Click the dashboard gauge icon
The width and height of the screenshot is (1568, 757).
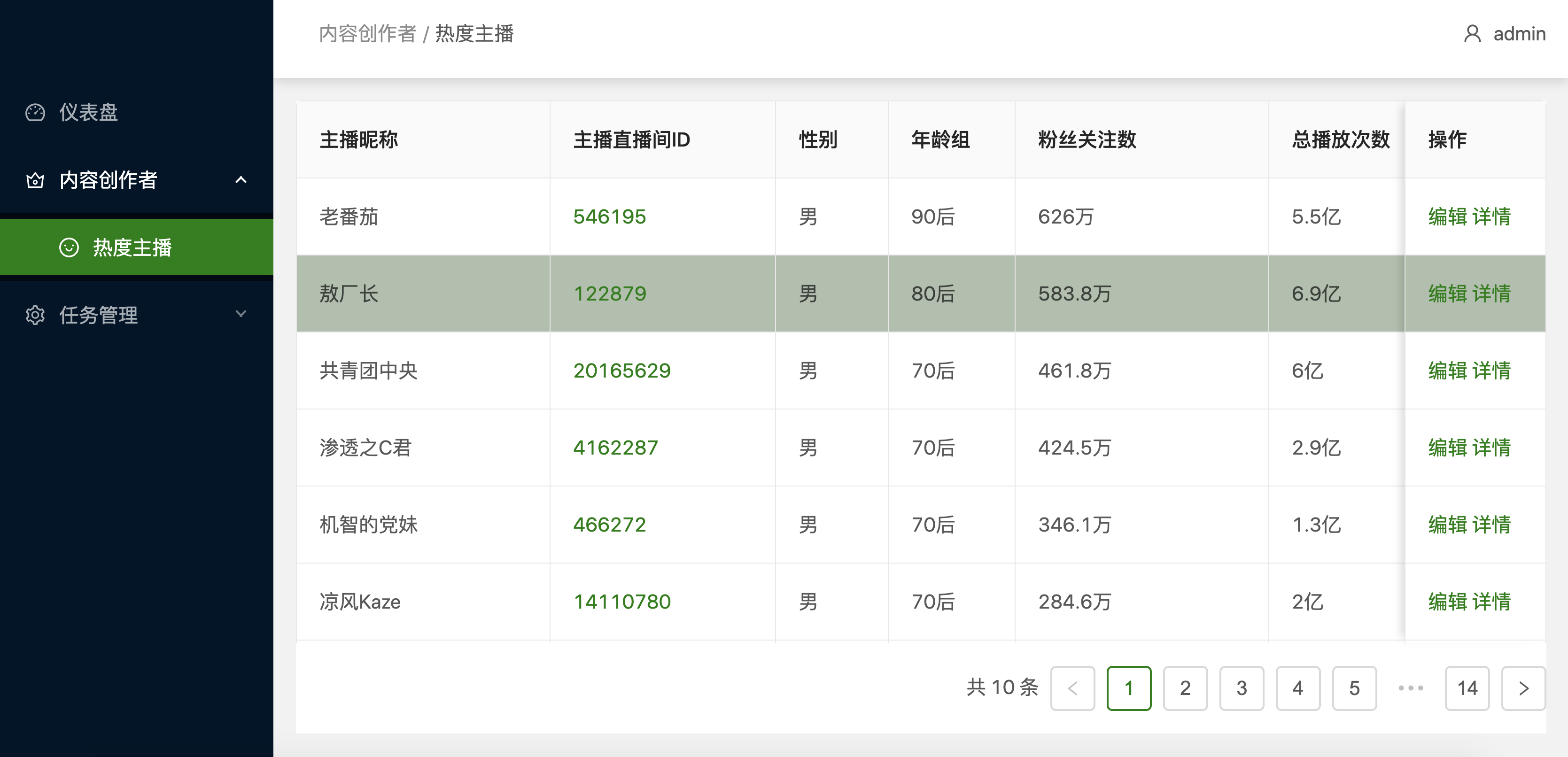click(35, 113)
